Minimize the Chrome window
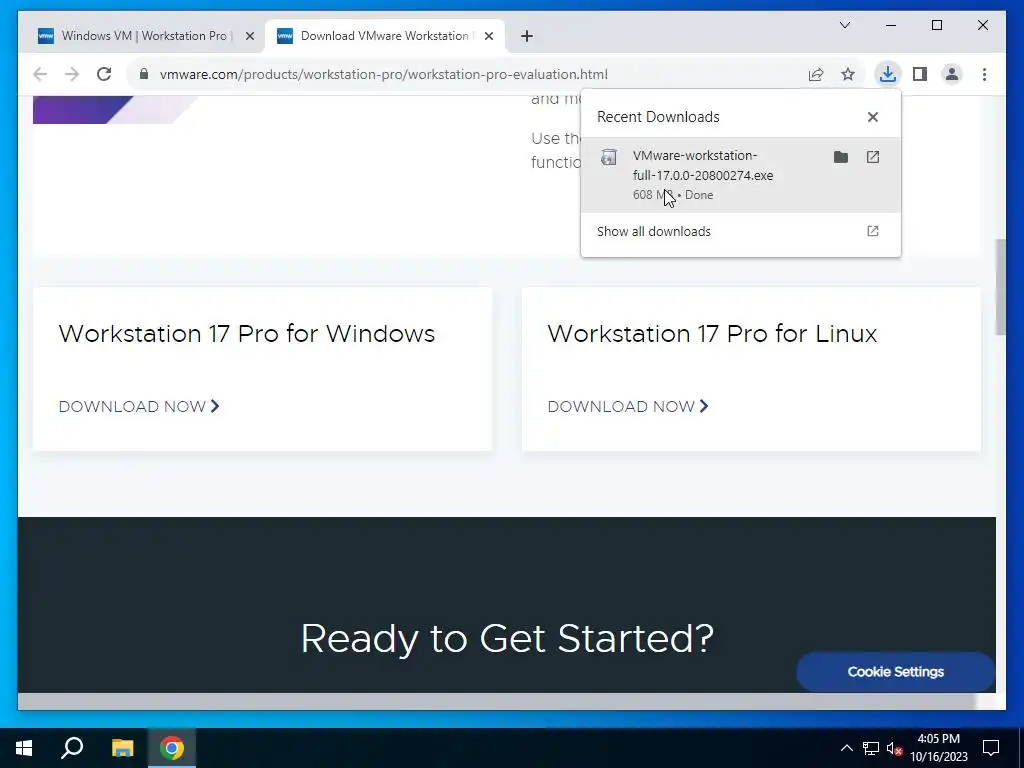Screen dimensions: 1024x768 point(891,25)
